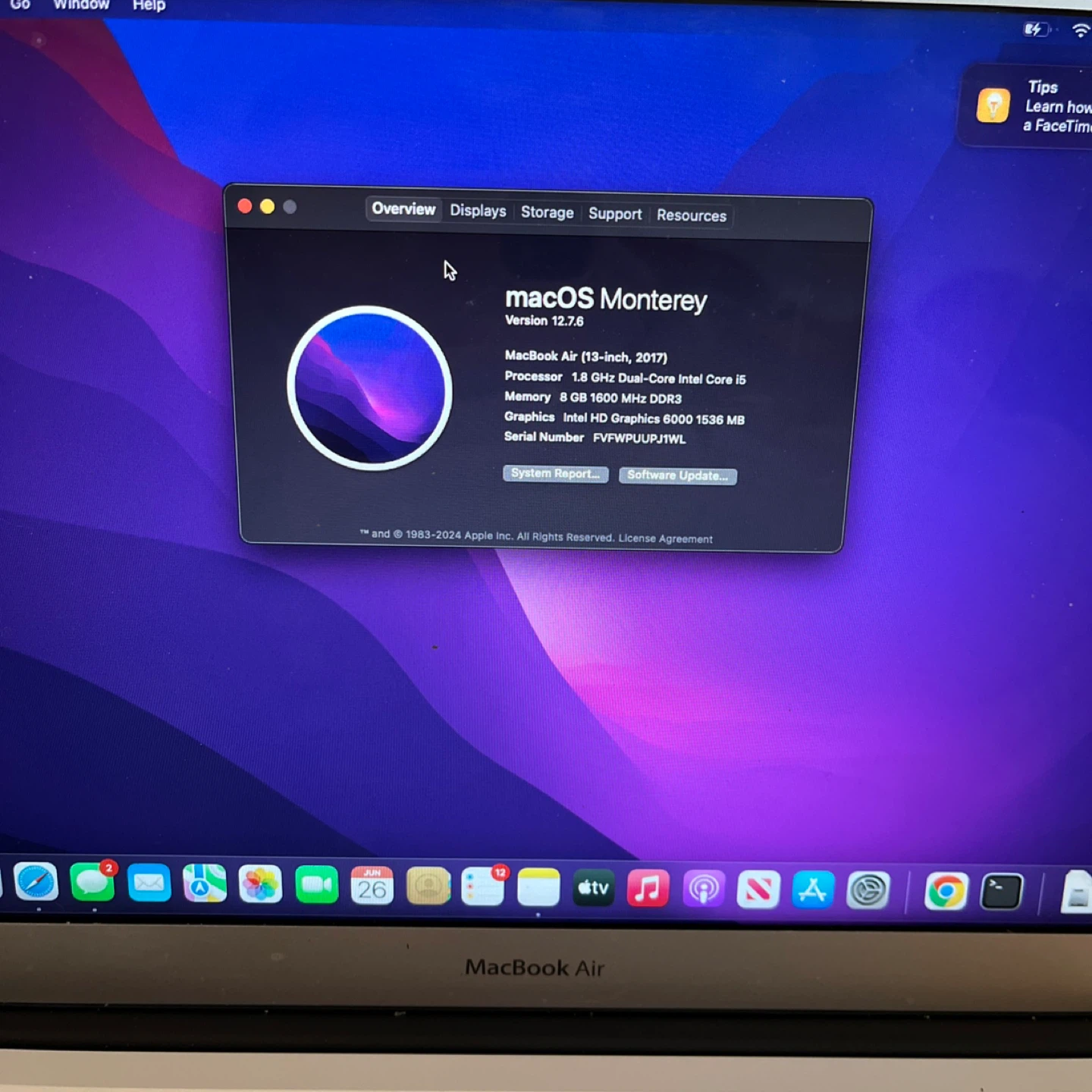Open the Window menu

pos(81,5)
